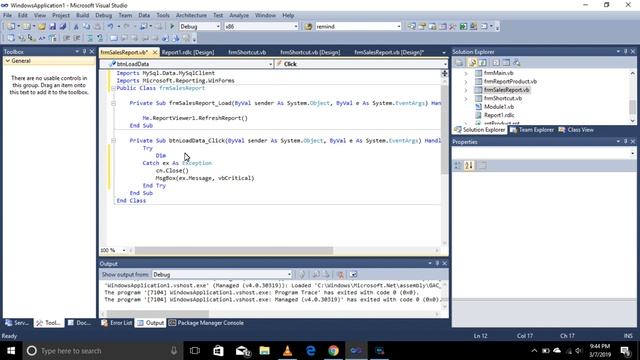Switch Properties to Categorized view

pyautogui.click(x=458, y=165)
